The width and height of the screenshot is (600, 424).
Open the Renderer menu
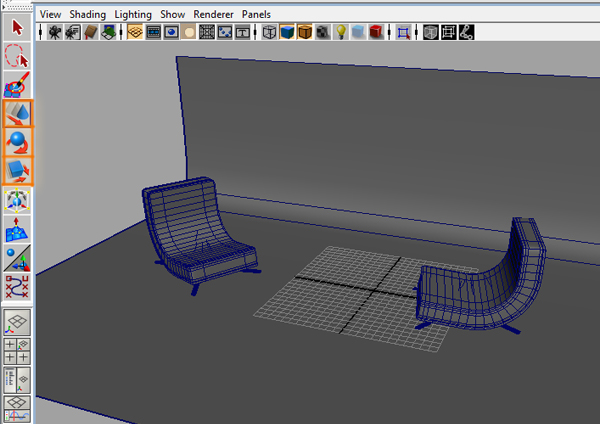[213, 15]
